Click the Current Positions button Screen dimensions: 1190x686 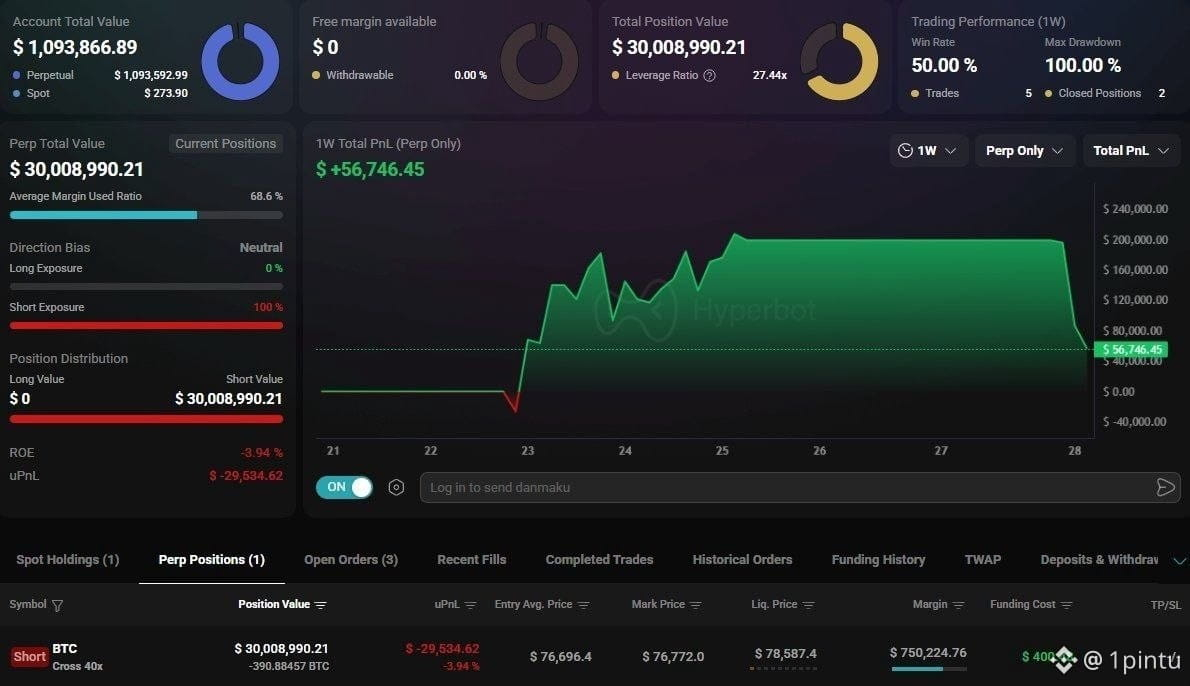pos(225,143)
